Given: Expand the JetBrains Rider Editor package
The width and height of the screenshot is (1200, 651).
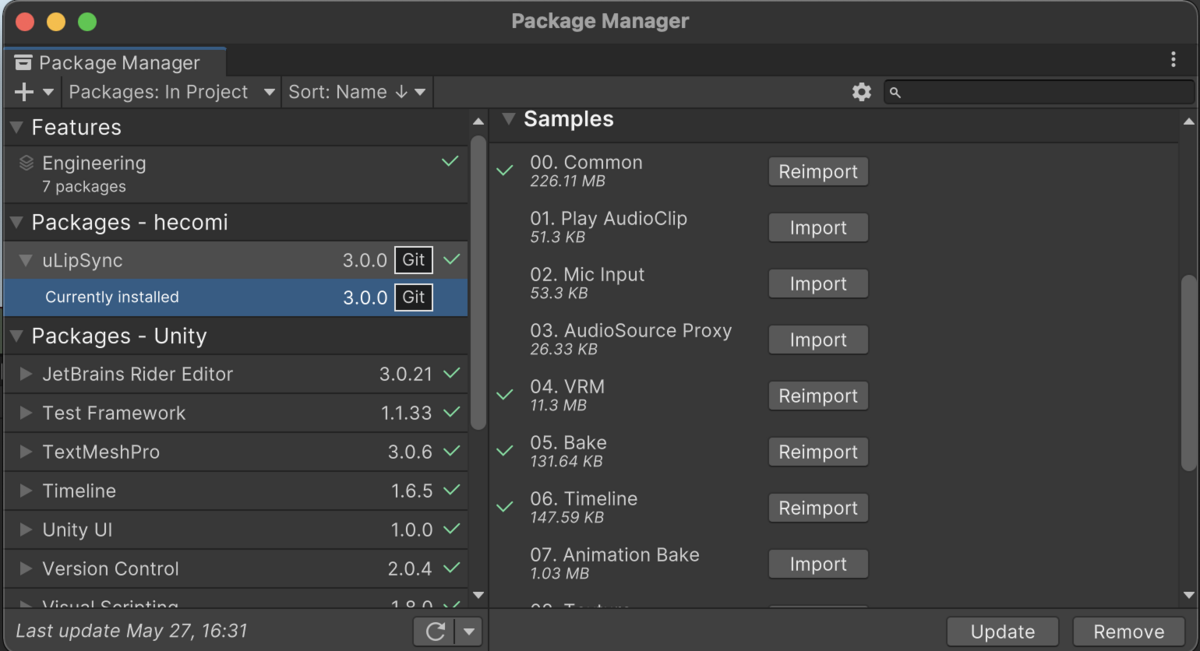Looking at the screenshot, I should 26,374.
